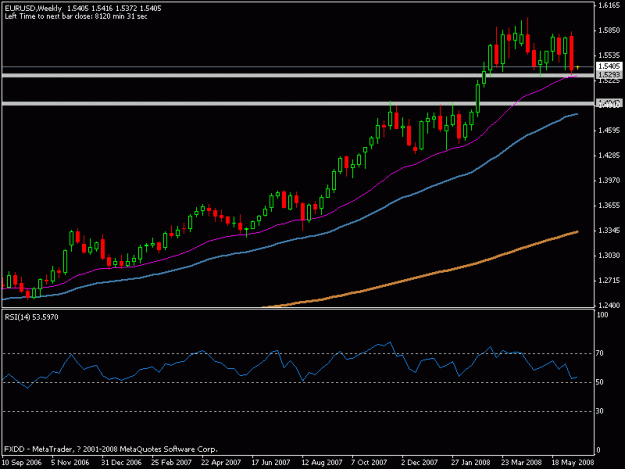Click the 1.4595 price axis label

coord(609,130)
